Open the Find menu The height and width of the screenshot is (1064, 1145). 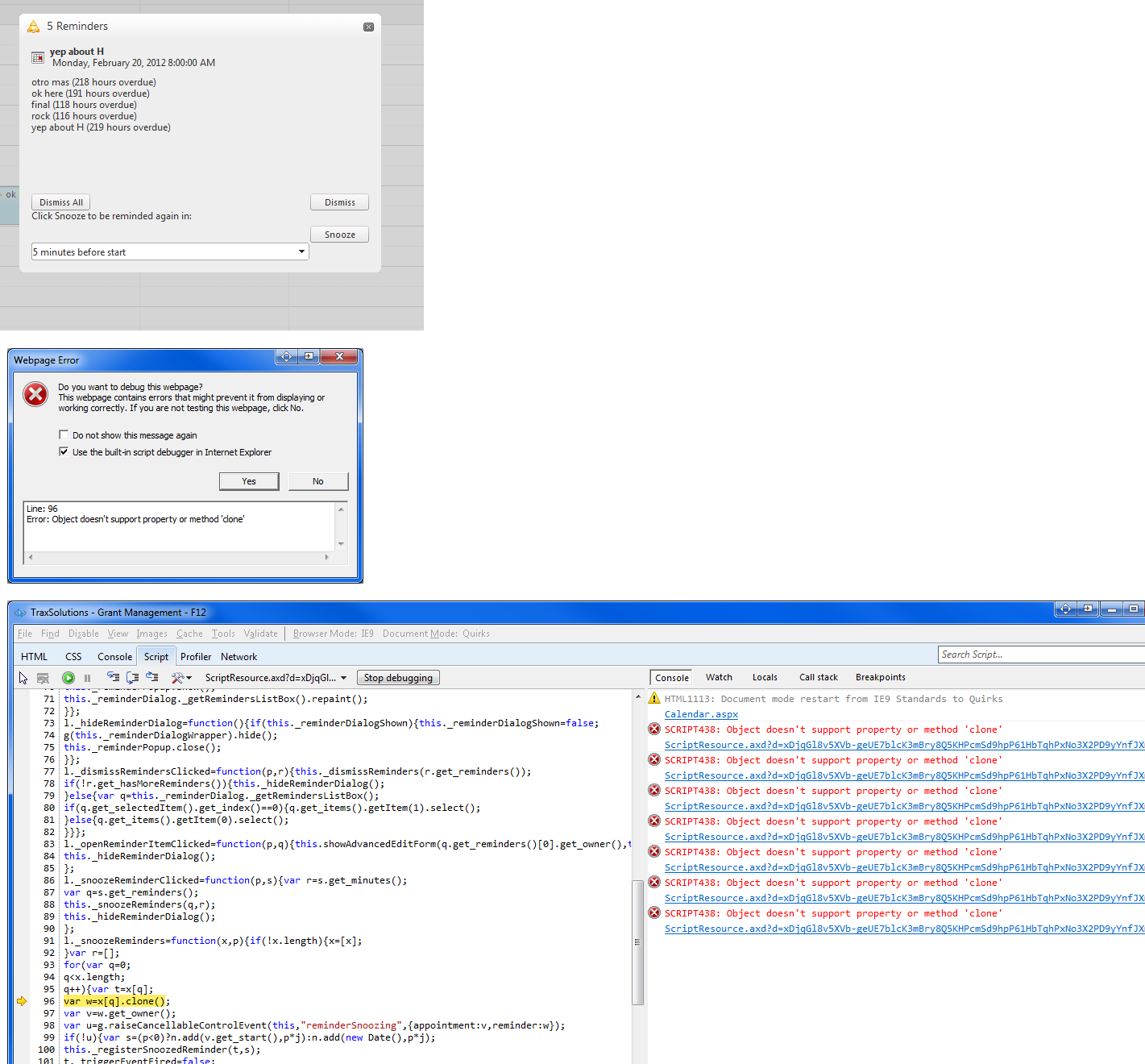coord(50,634)
